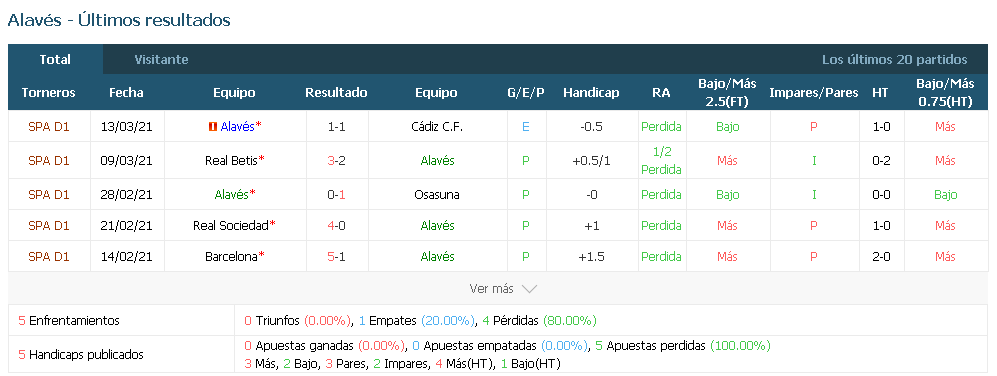Screen dimensions: 997x376
Task: Expand the Ver más chevron arrow
Action: 529,289
